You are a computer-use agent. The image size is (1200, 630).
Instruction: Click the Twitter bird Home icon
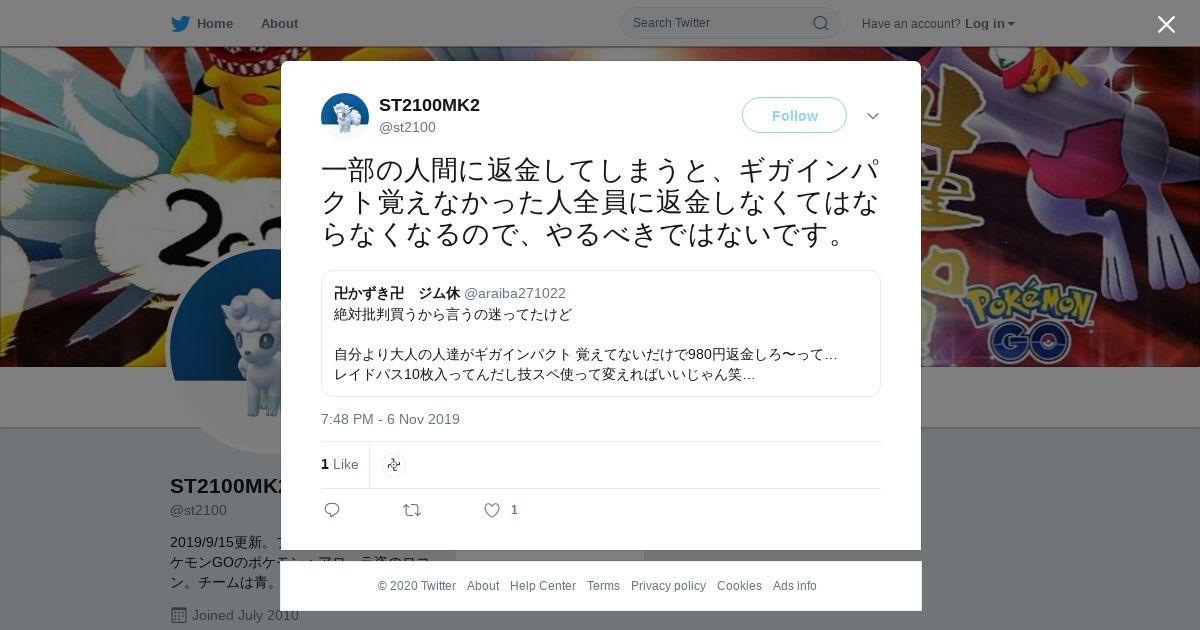tap(180, 23)
